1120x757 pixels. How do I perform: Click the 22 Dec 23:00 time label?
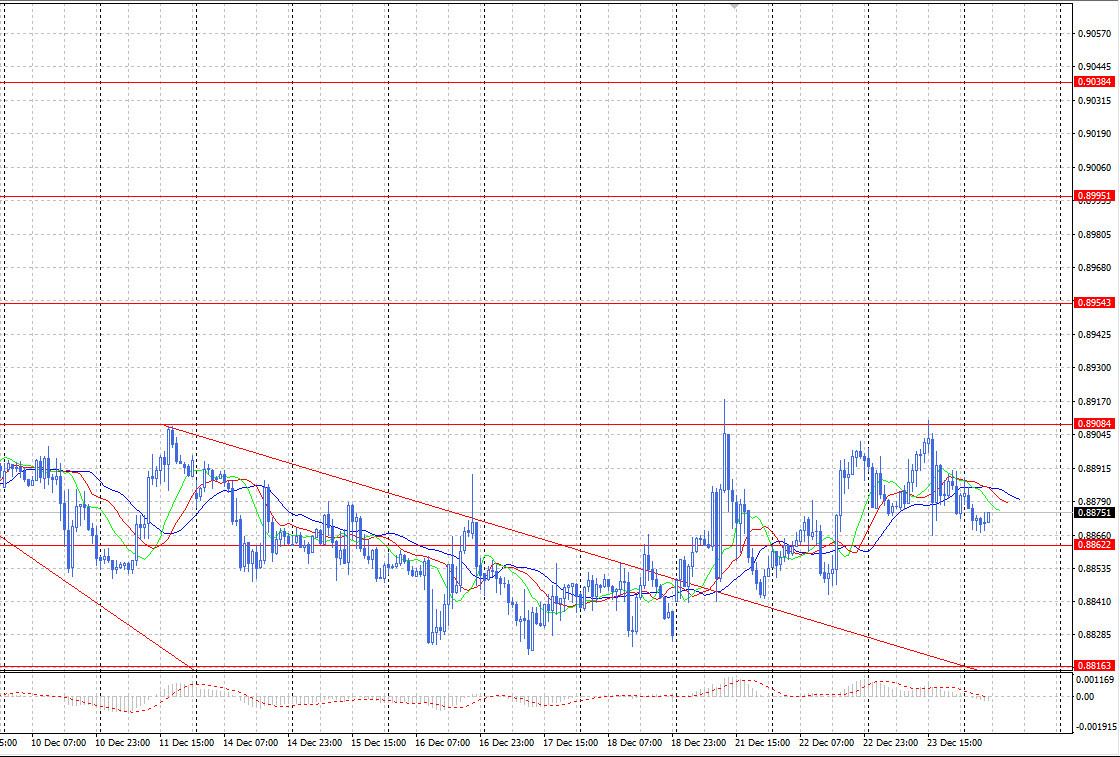point(891,743)
